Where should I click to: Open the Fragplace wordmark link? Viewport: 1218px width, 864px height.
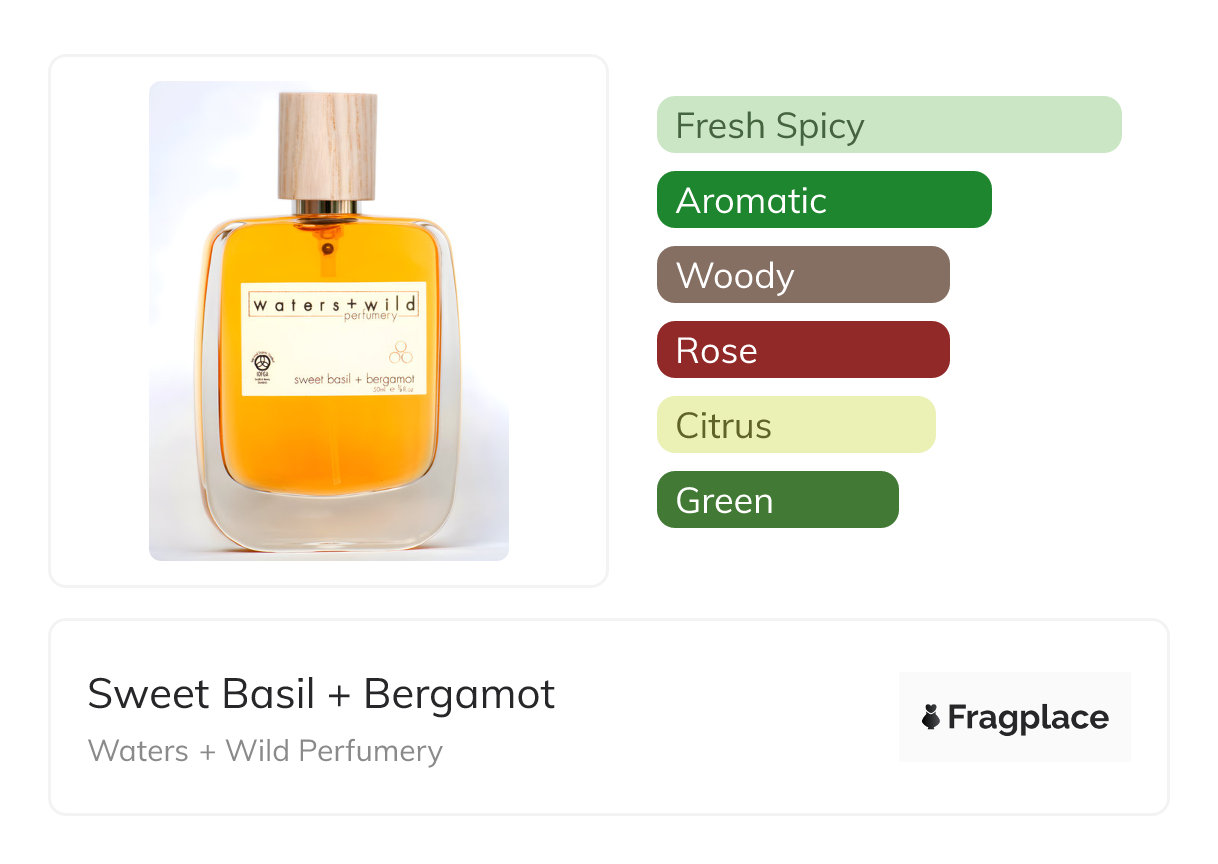pyautogui.click(x=1027, y=717)
